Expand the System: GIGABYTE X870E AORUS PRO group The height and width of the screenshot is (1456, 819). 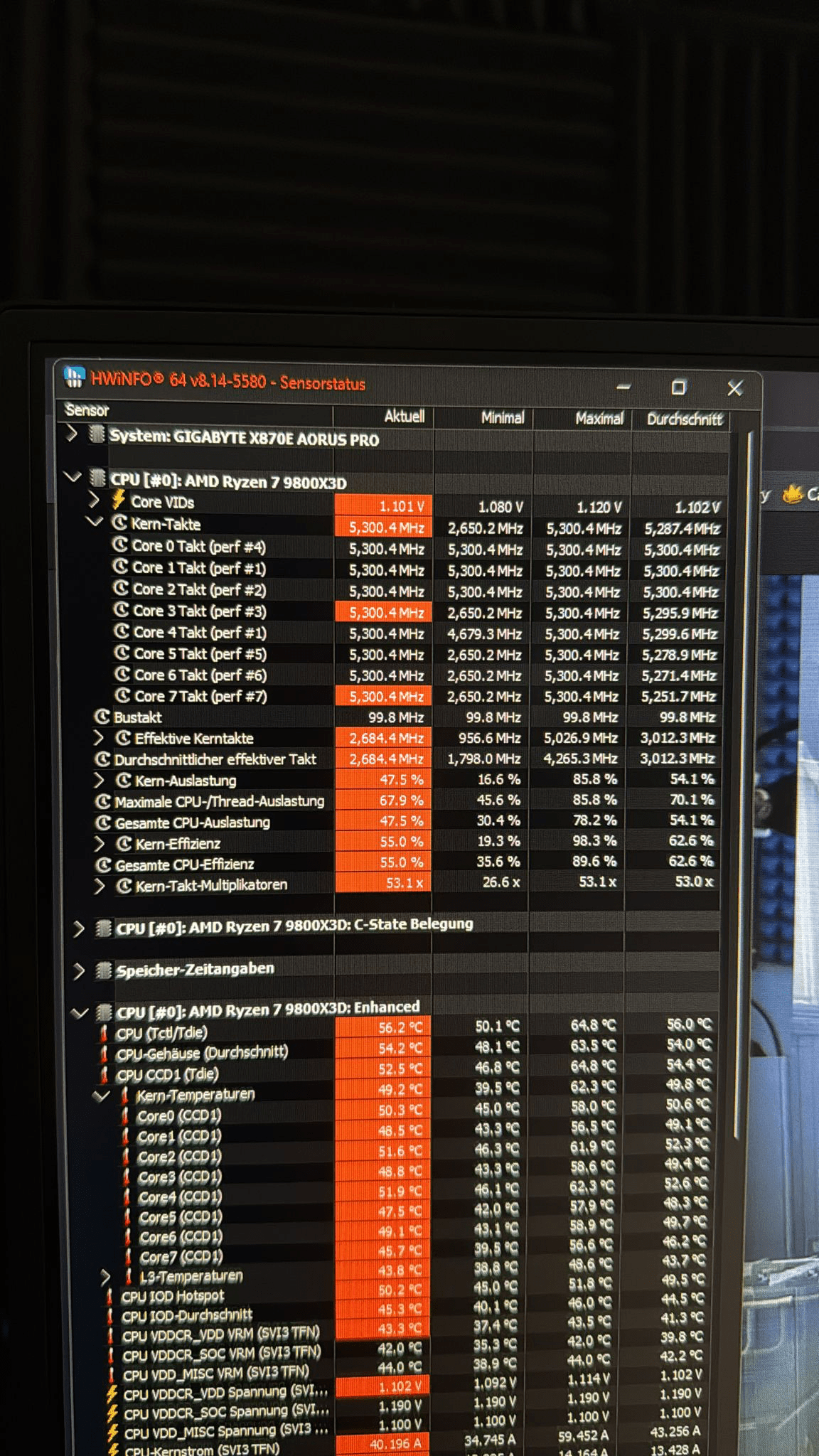[71, 433]
